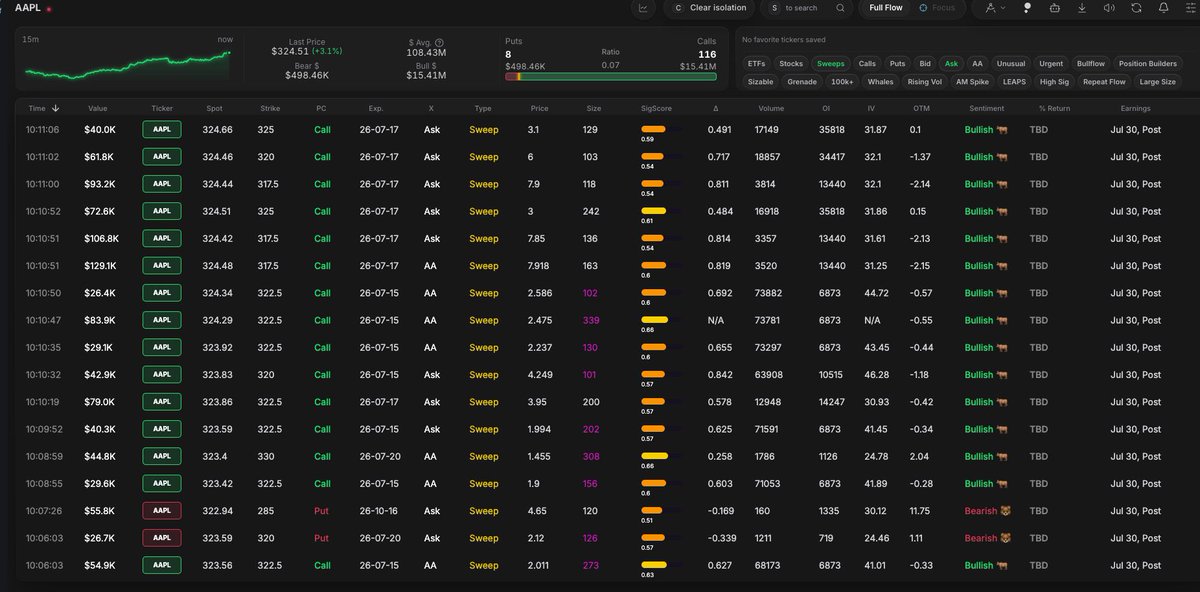
Task: Disable the Ask filter chip
Action: (951, 63)
